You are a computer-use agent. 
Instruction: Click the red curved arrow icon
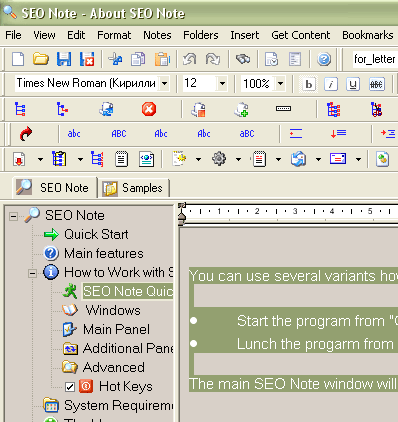(x=26, y=134)
